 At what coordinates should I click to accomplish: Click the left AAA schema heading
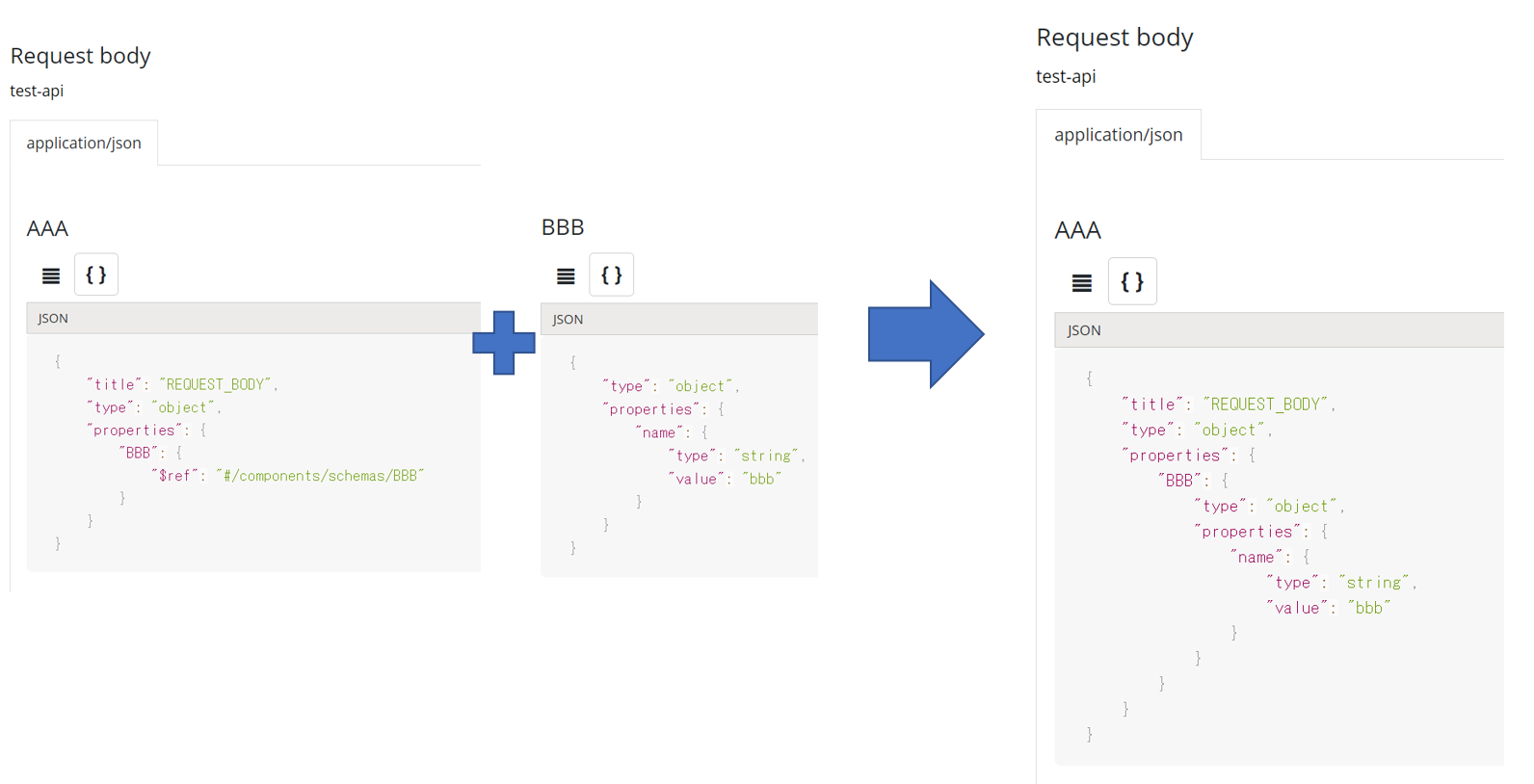[47, 228]
